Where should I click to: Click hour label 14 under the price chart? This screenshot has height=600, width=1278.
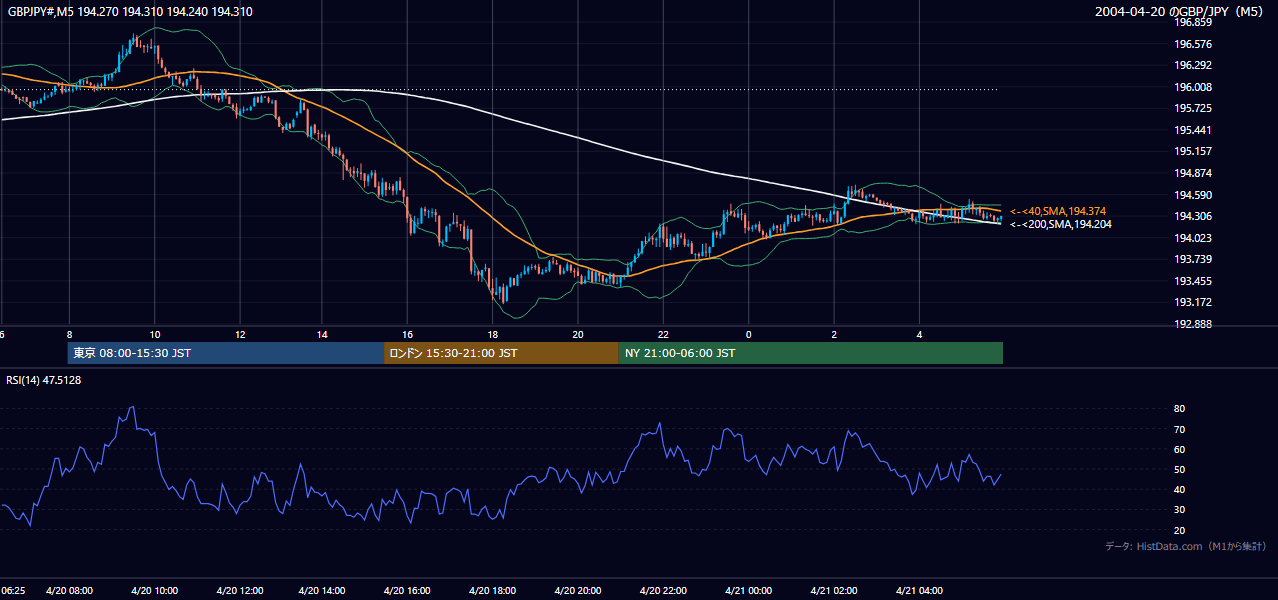coord(323,333)
